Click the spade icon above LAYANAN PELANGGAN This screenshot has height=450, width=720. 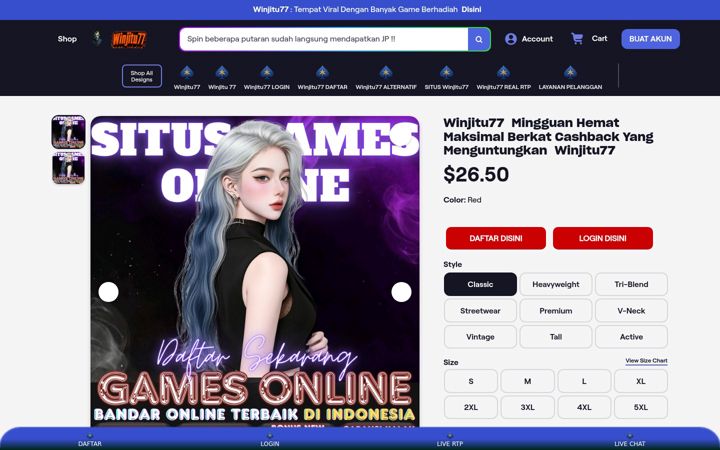(570, 73)
